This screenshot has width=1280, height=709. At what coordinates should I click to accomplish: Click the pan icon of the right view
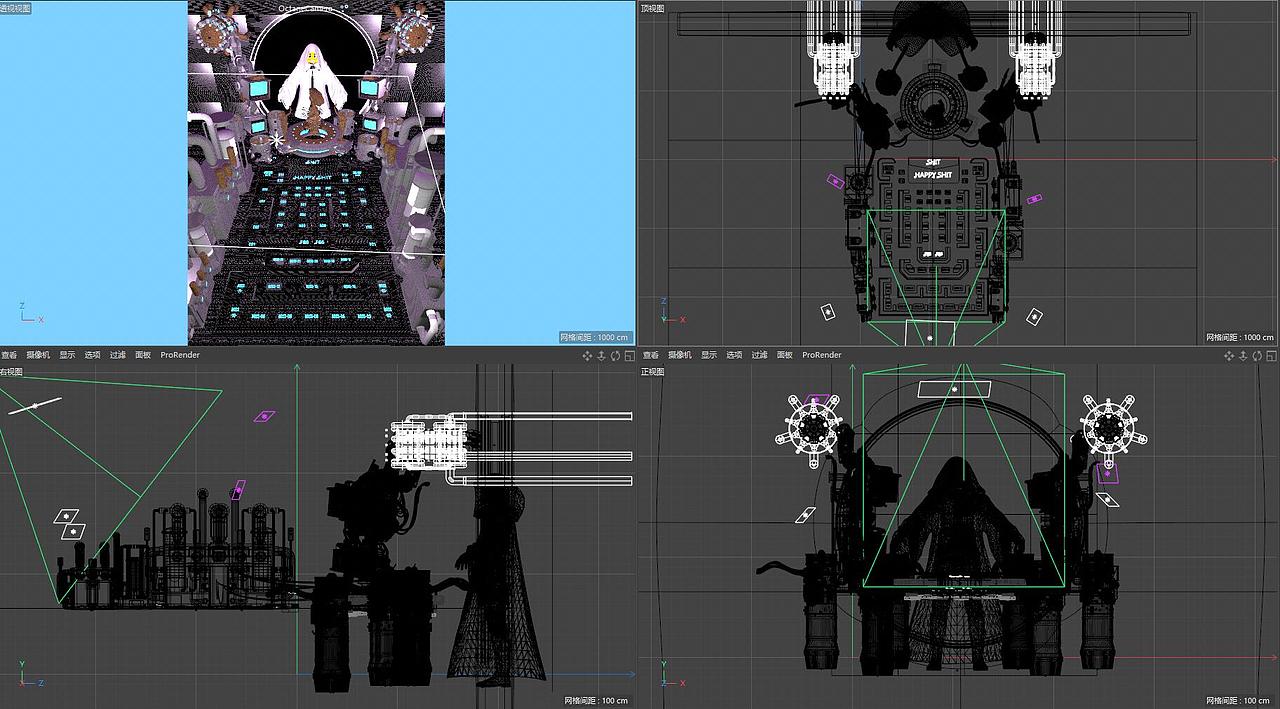pos(587,355)
